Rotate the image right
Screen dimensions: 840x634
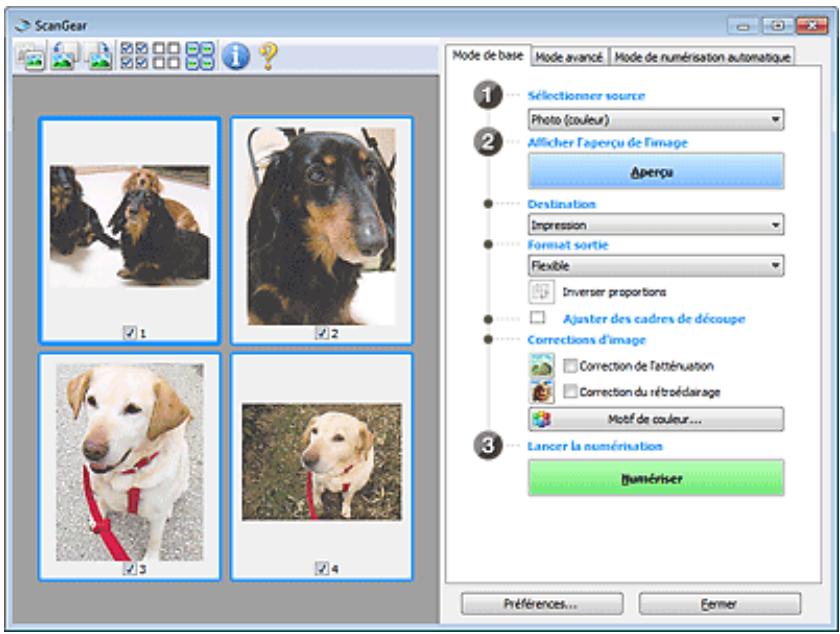[x=99, y=56]
